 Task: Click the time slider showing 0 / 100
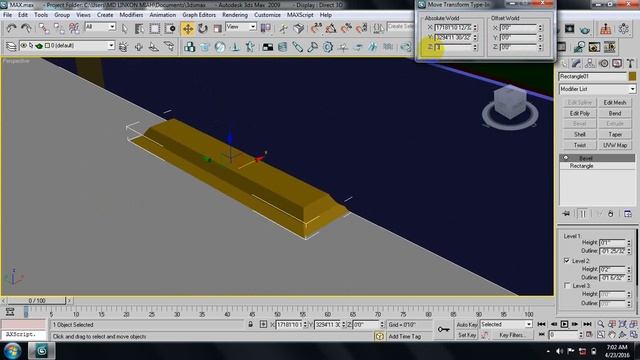coord(37,301)
